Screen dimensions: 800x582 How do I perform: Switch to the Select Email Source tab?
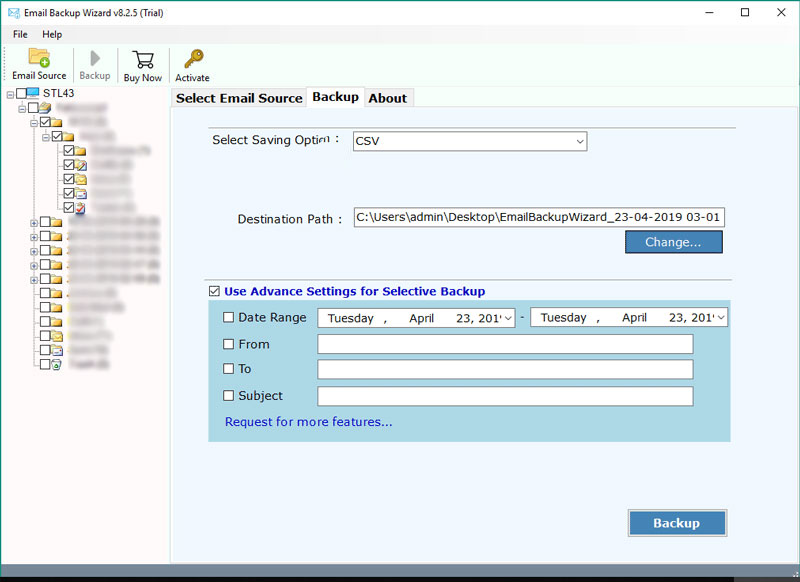(239, 98)
